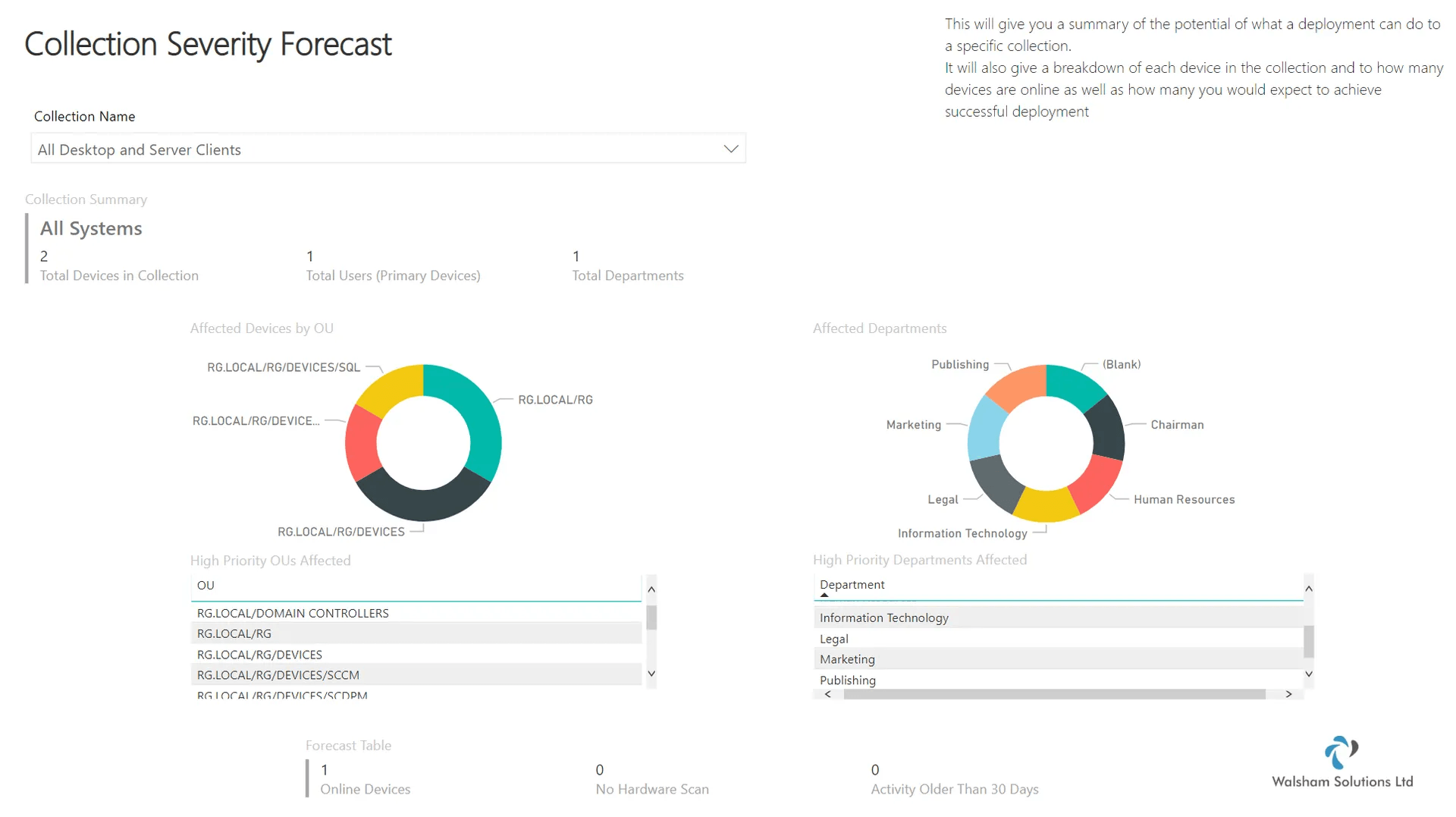Click the Department table scroll down arrow
The height and width of the screenshot is (817, 1456).
(x=1309, y=674)
